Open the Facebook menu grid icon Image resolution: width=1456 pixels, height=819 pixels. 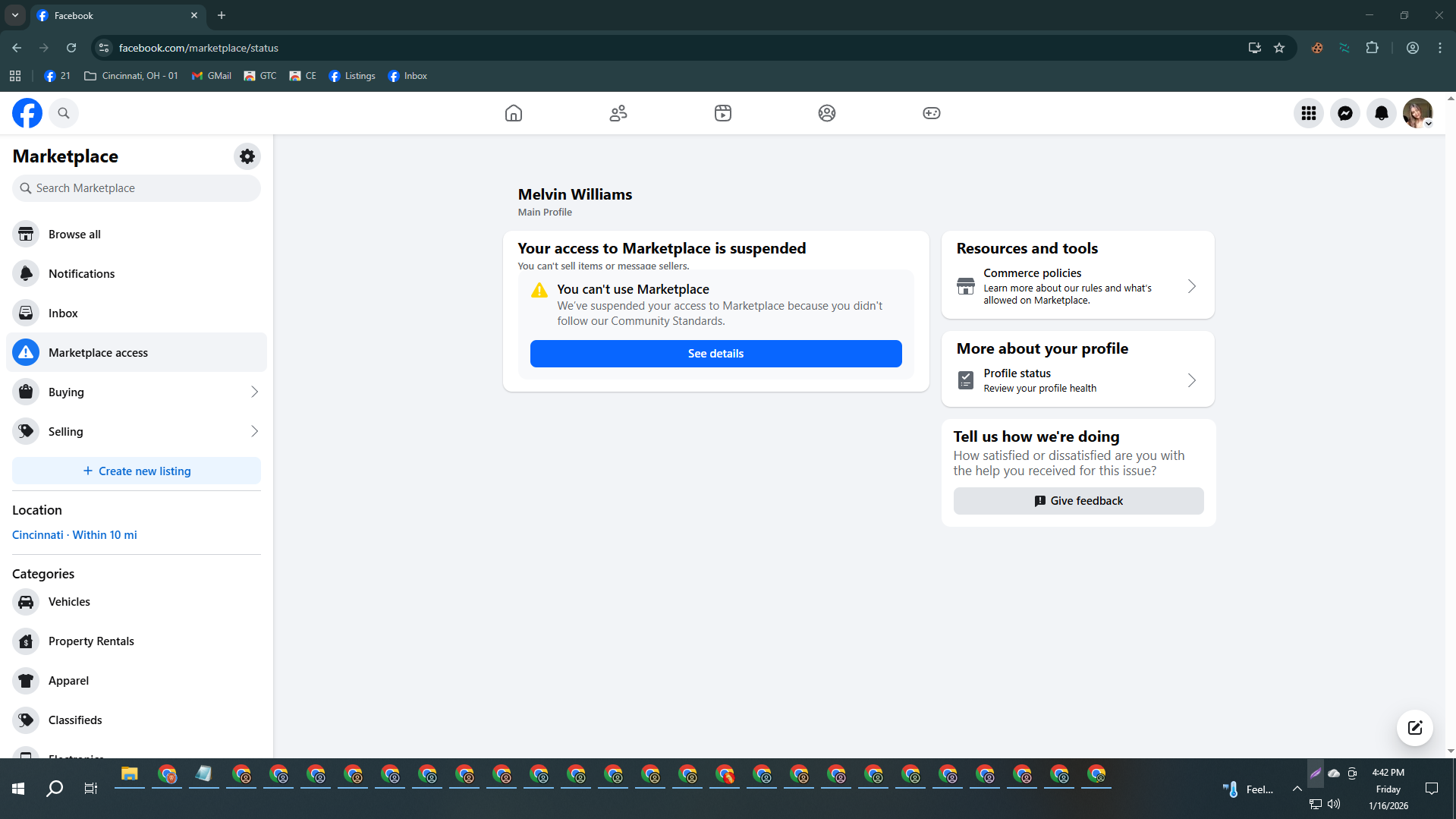1309,113
